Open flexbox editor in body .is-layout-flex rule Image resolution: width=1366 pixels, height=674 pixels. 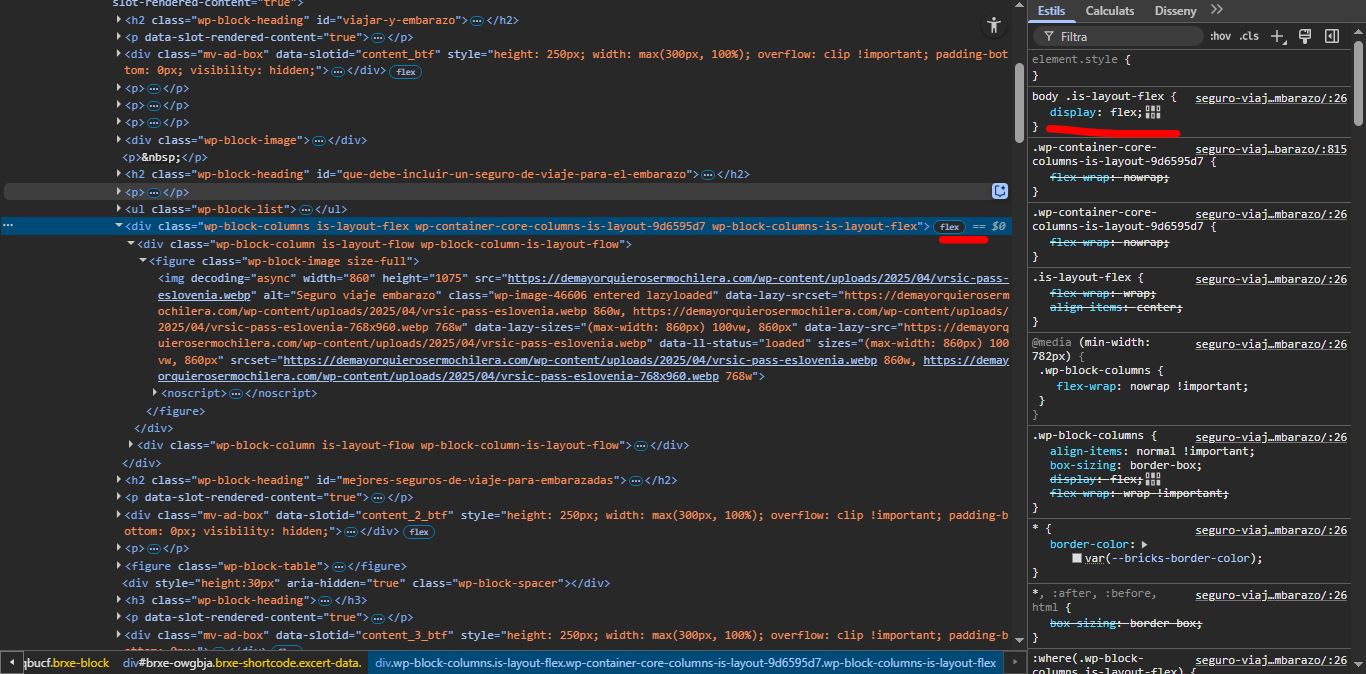[x=1153, y=113]
